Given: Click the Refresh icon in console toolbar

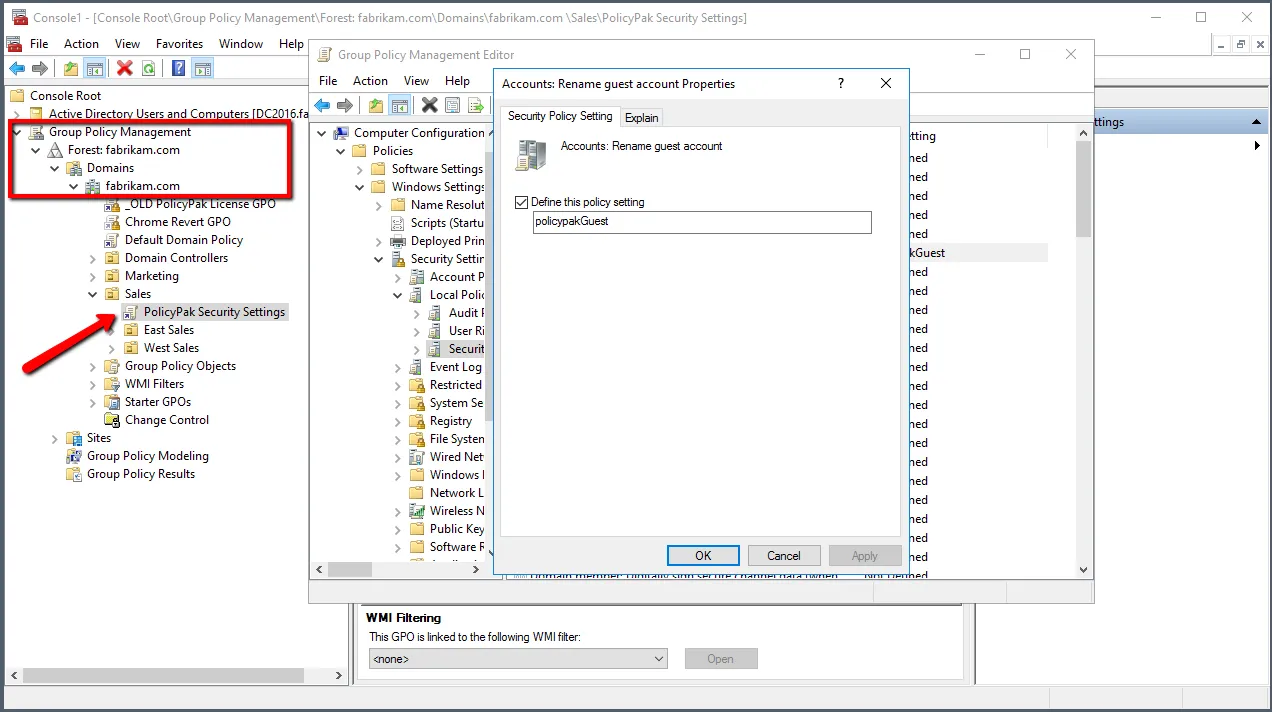Looking at the screenshot, I should click(148, 68).
